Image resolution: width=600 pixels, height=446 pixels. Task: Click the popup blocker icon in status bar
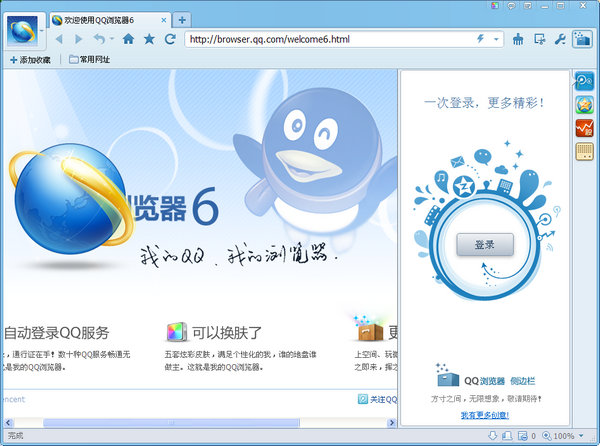point(522,435)
